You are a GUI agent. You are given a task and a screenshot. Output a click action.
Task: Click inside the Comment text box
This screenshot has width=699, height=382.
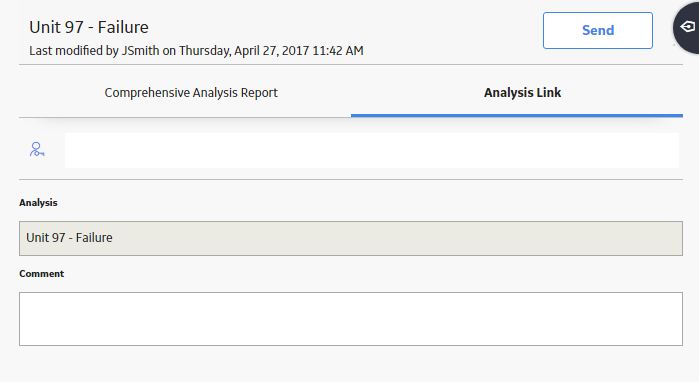pyautogui.click(x=351, y=319)
